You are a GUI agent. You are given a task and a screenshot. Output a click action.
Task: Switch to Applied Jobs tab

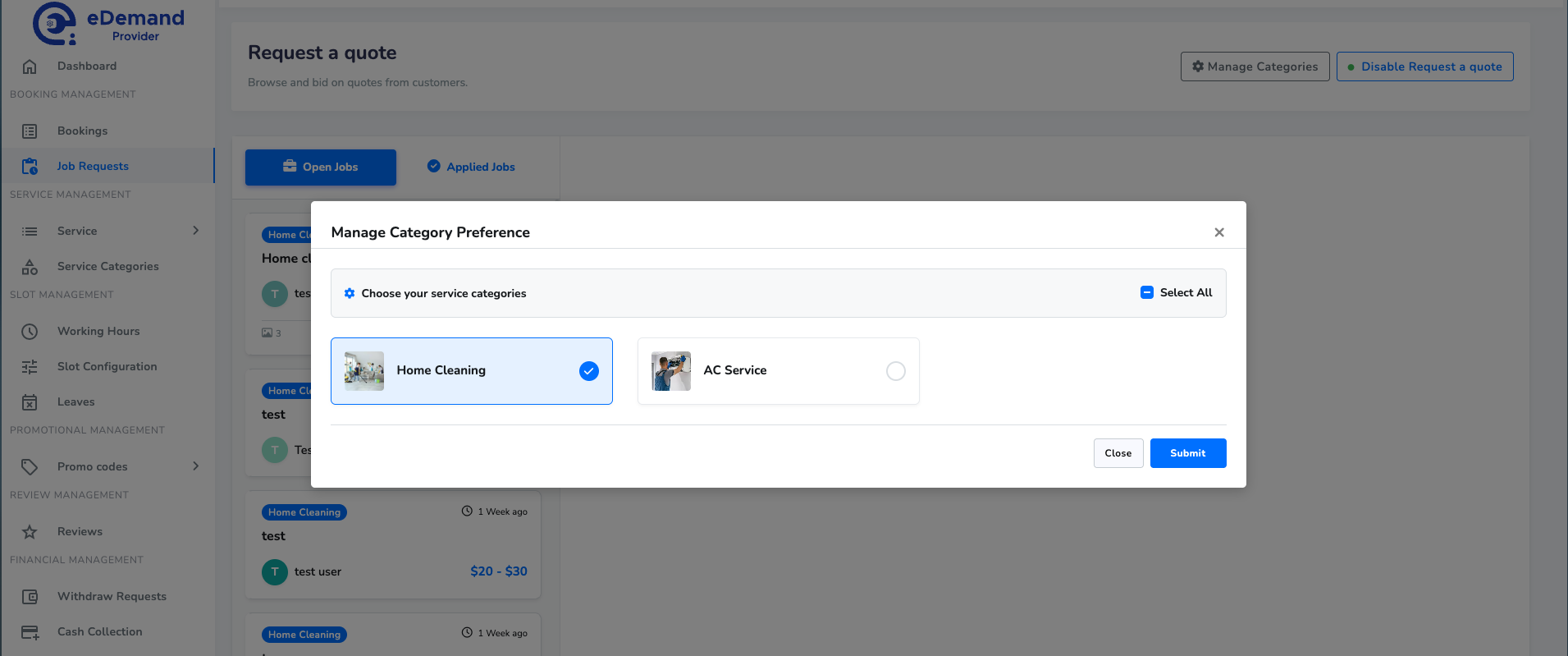click(471, 167)
